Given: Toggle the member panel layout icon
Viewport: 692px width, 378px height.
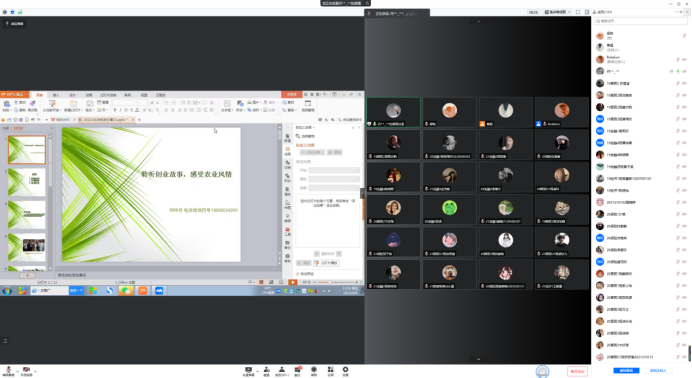Looking at the screenshot, I should 587,12.
